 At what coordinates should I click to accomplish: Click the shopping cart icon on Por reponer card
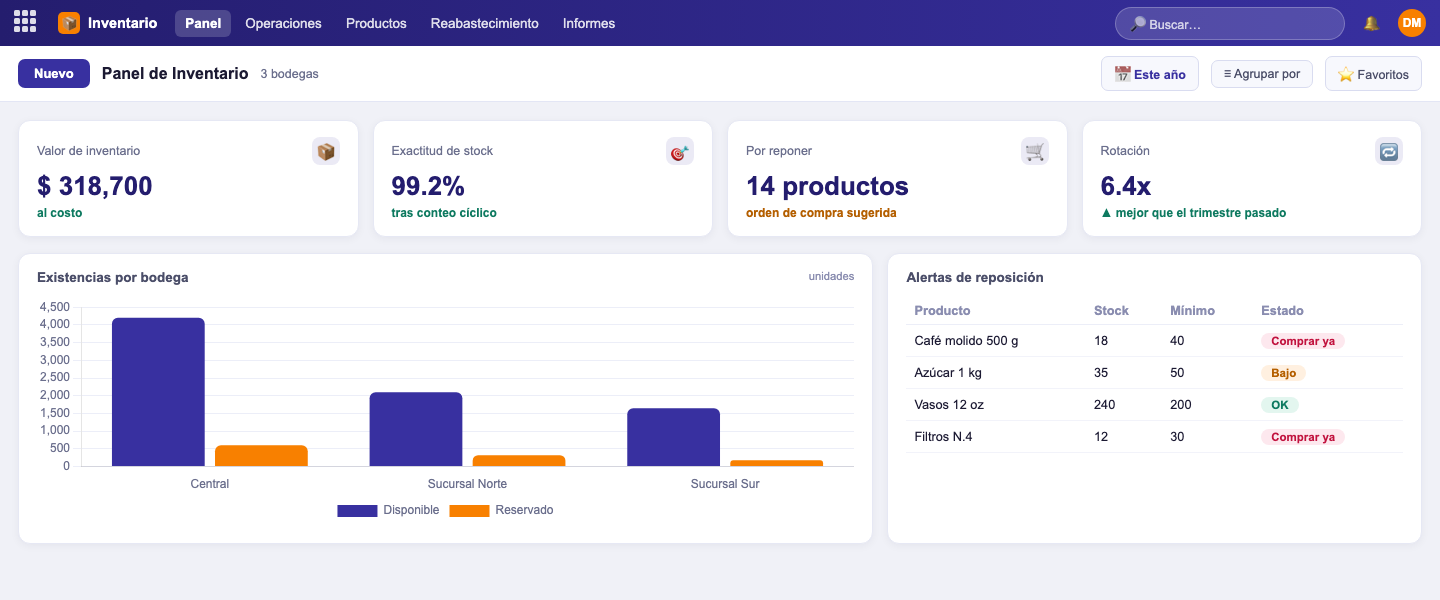(x=1035, y=152)
